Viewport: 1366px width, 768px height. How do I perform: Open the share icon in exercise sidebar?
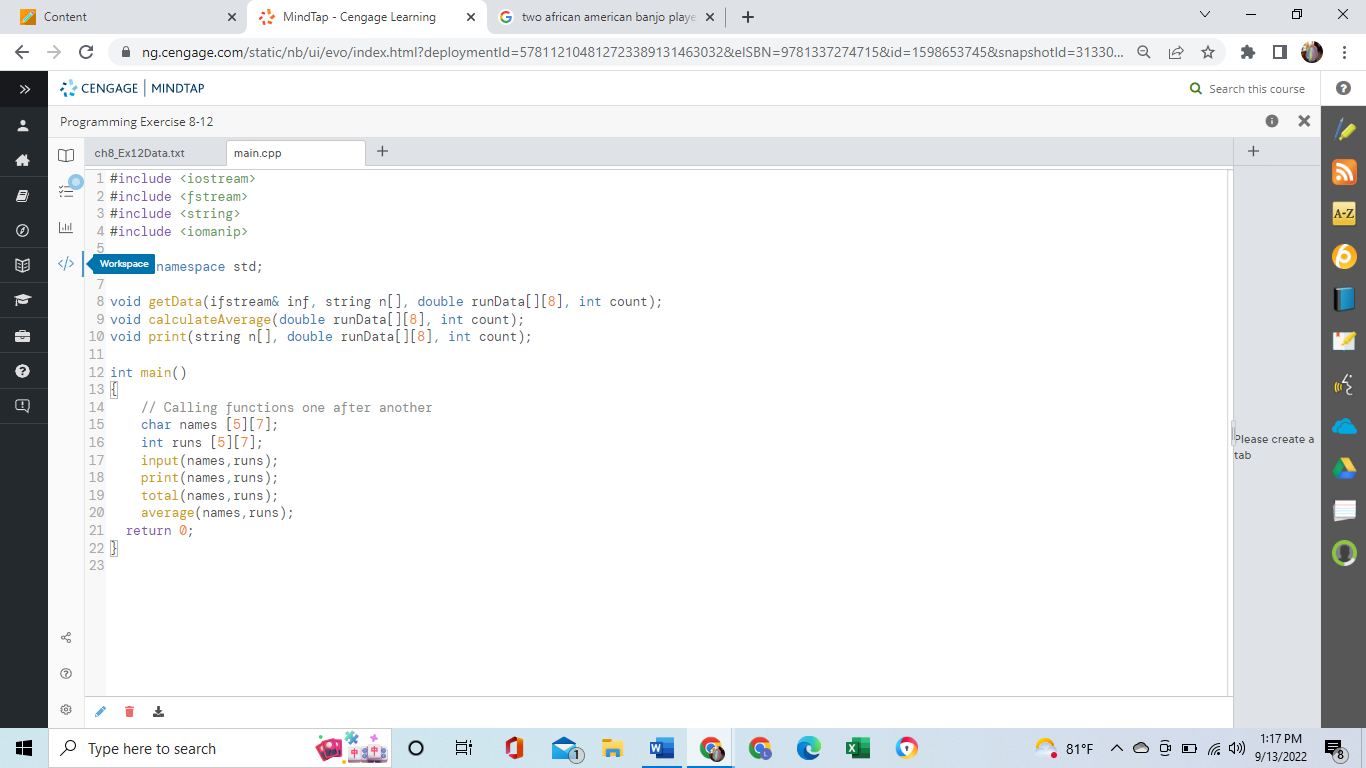pos(66,637)
